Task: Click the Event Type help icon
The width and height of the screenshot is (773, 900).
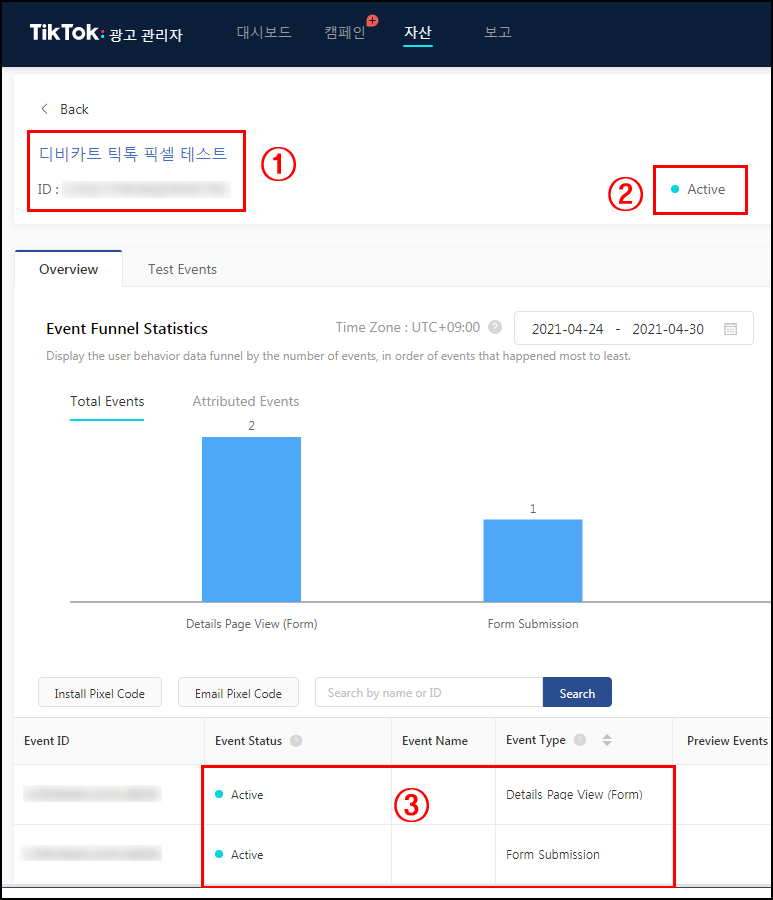Action: tap(580, 740)
